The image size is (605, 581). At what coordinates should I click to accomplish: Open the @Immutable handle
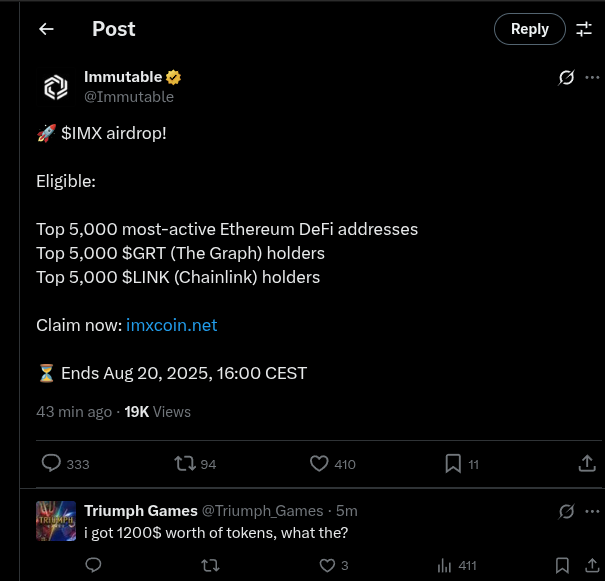tap(129, 97)
